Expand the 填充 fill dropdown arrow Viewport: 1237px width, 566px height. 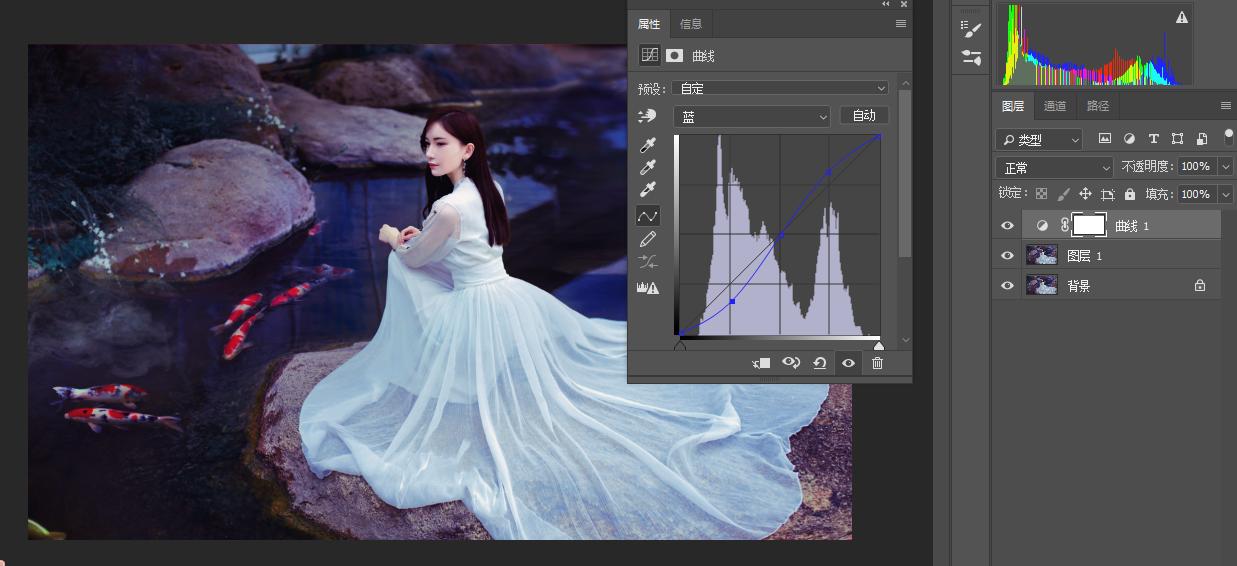pyautogui.click(x=1225, y=195)
